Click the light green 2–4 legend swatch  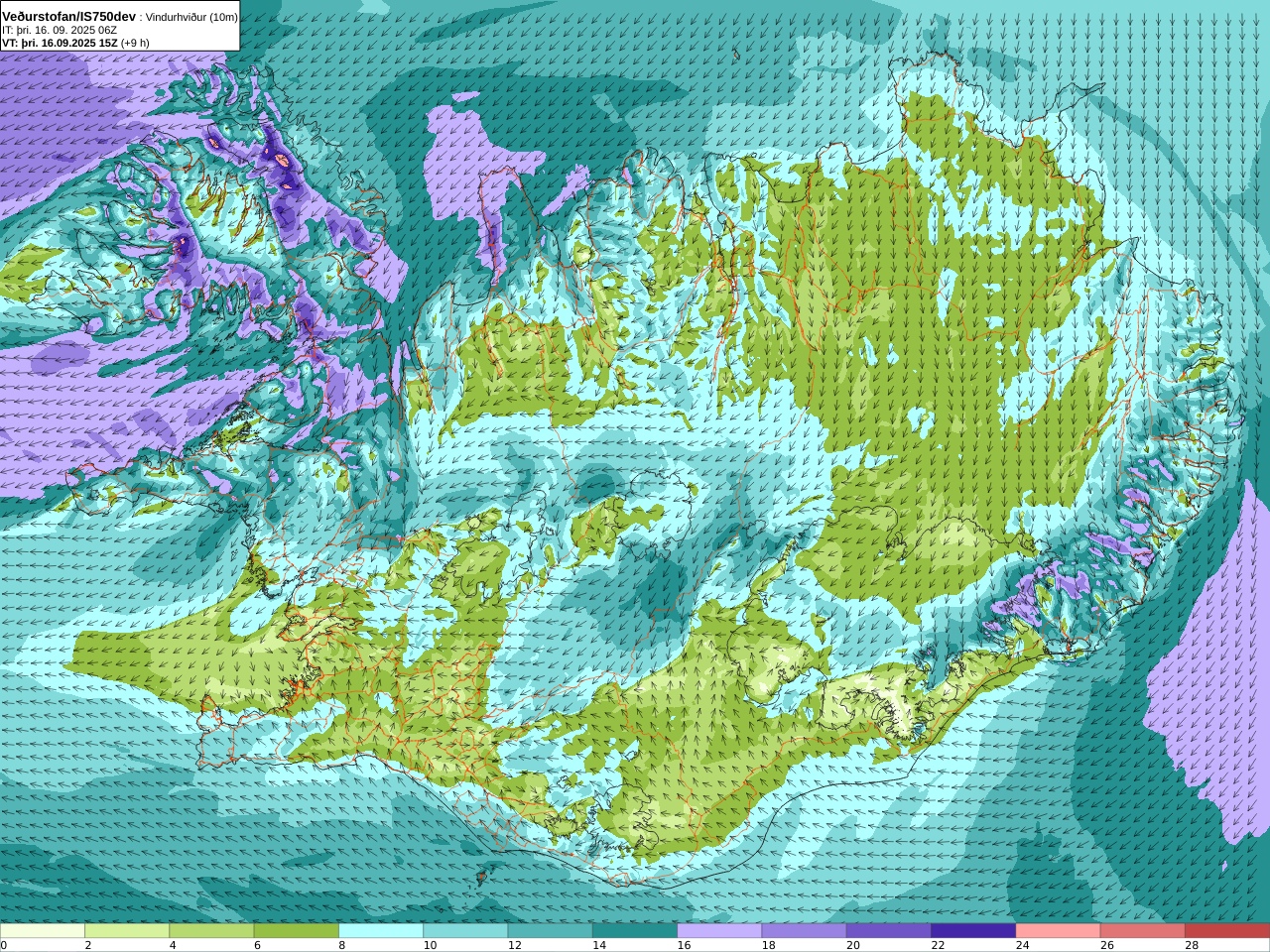(127, 931)
